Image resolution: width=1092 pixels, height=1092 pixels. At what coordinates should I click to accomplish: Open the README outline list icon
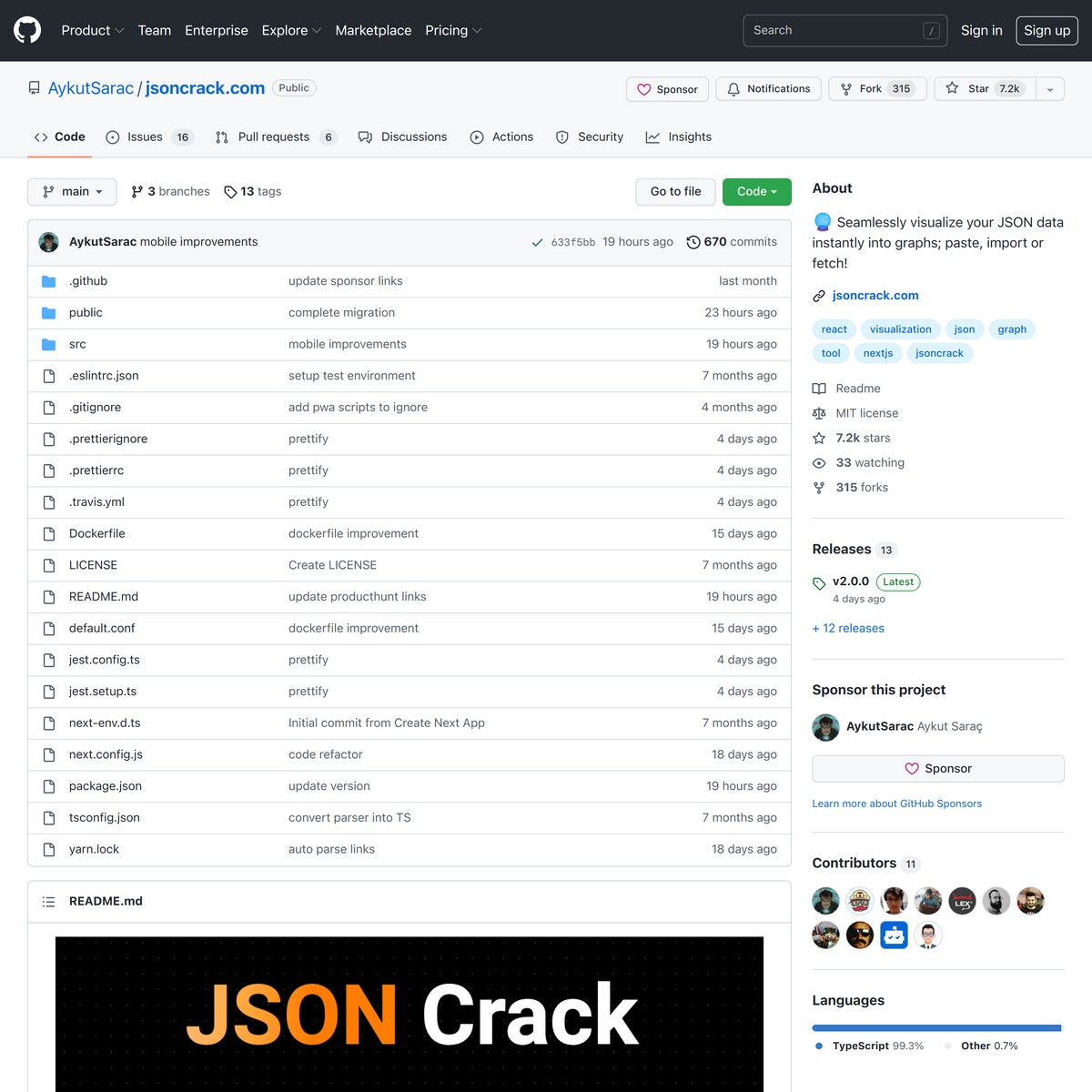point(49,902)
